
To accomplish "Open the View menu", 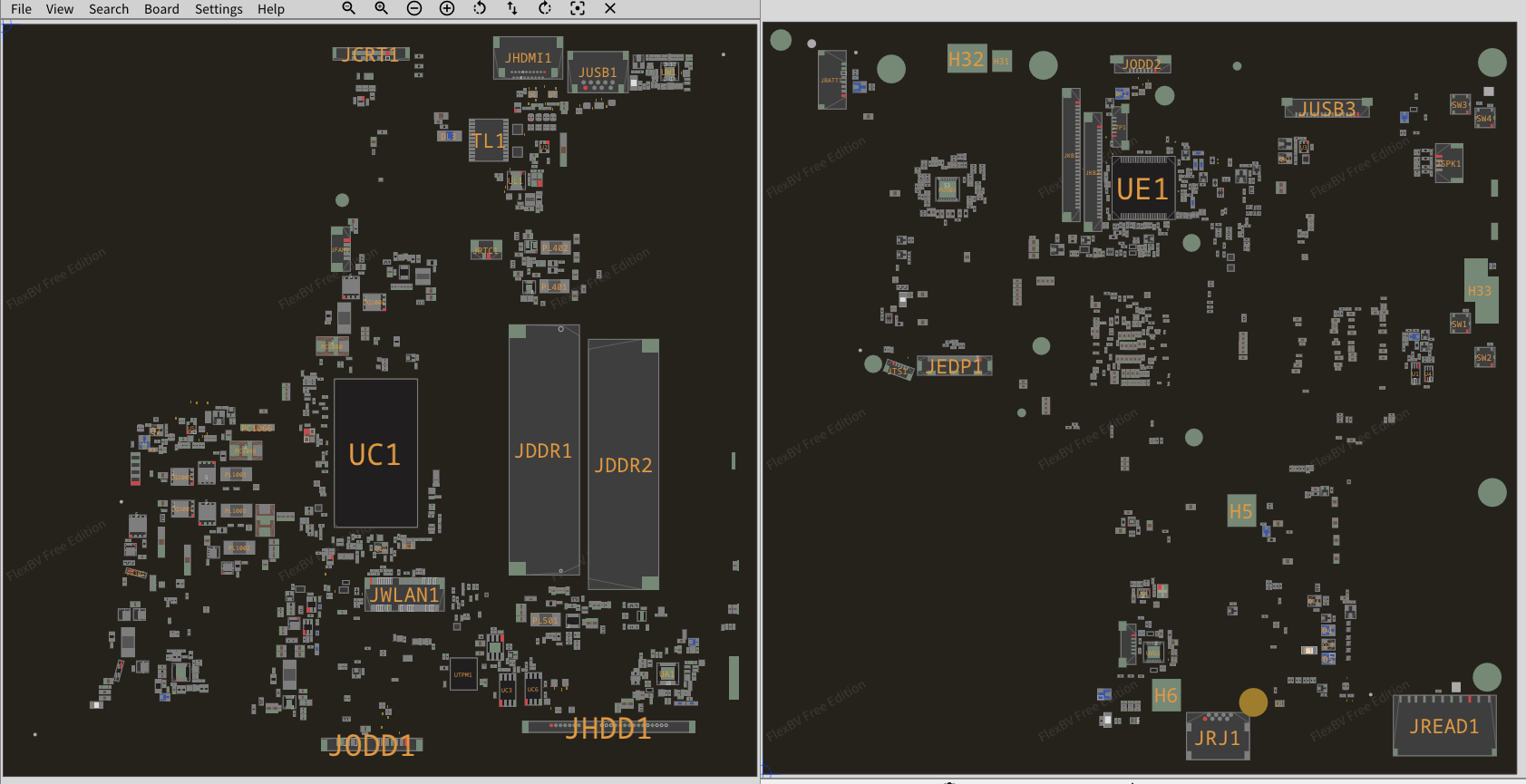I will point(60,9).
